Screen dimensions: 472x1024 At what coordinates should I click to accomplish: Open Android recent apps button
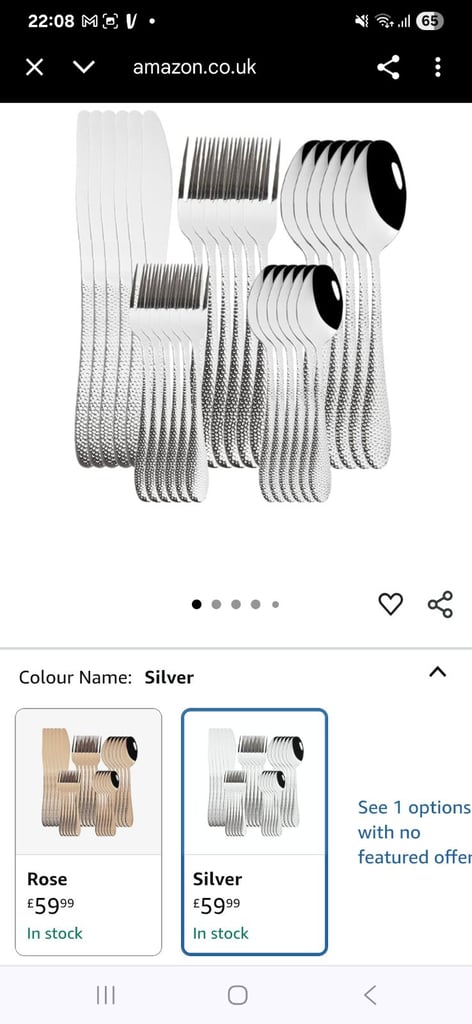coord(106,995)
